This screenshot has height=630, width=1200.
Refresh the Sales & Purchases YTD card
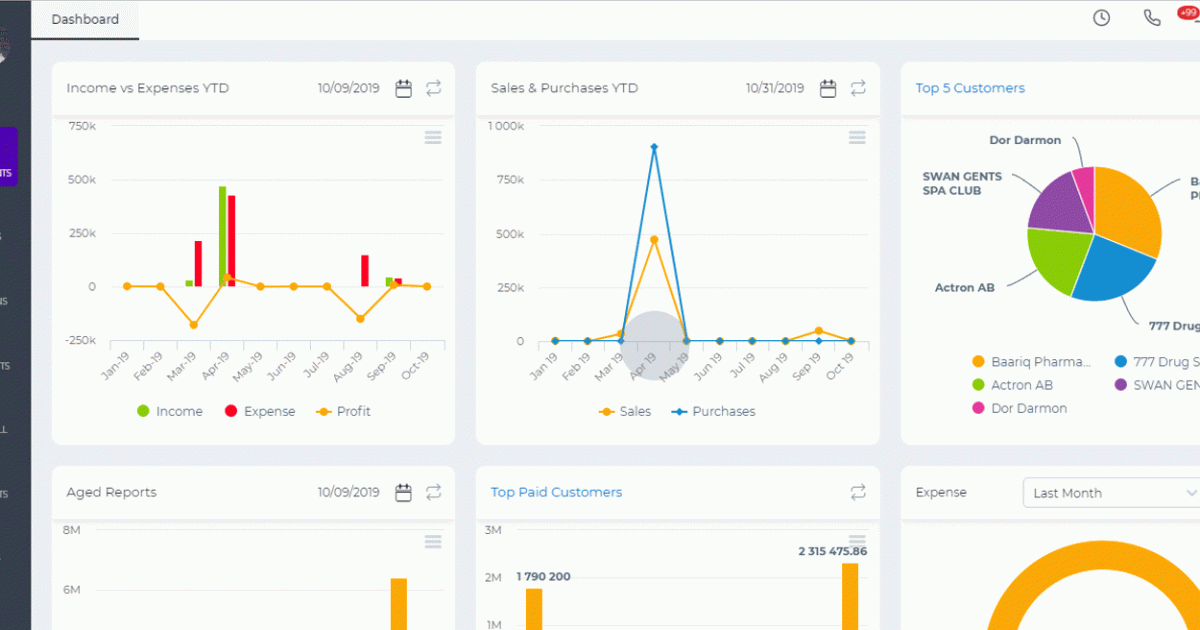click(858, 88)
